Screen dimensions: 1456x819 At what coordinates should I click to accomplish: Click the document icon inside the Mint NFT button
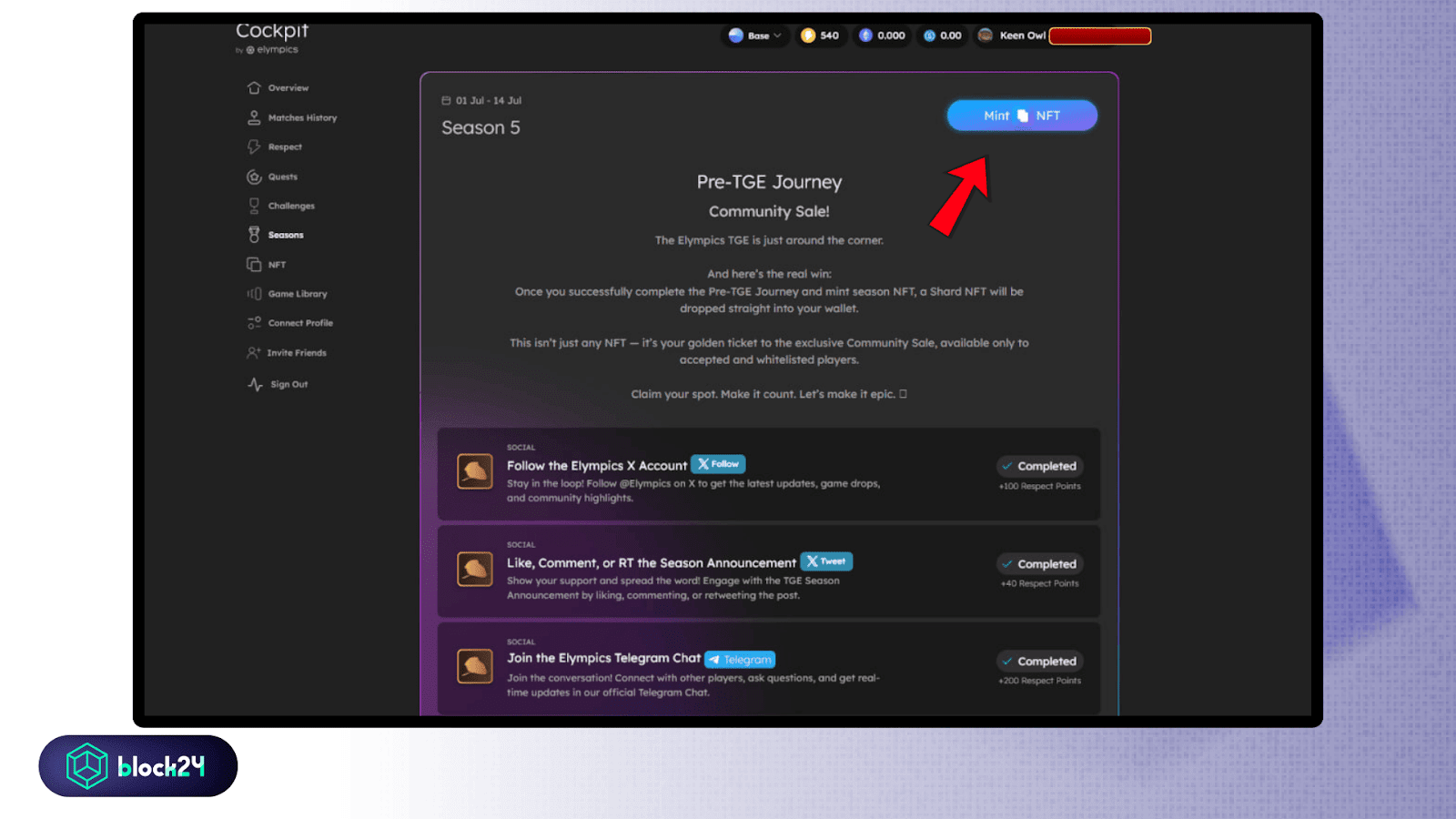(x=1023, y=116)
